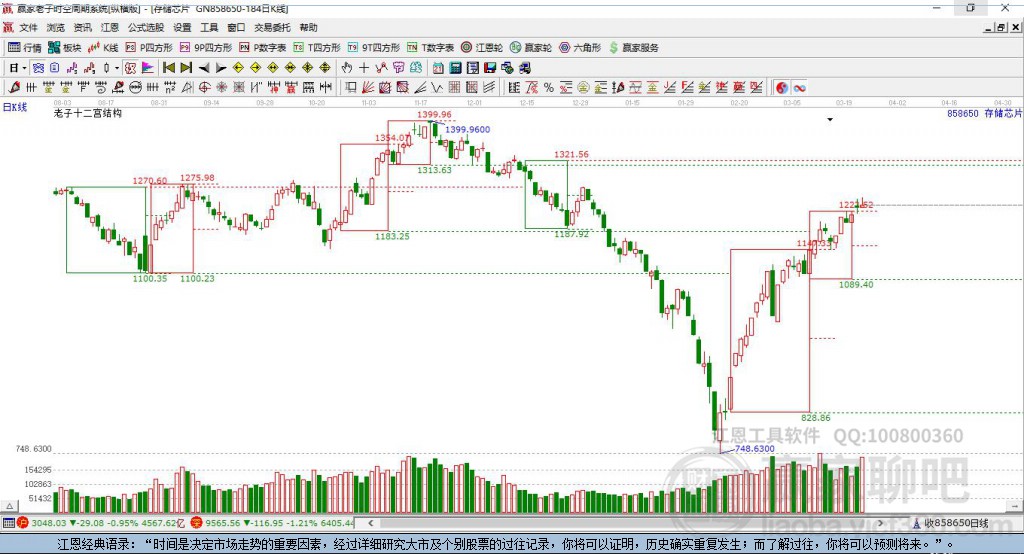Click the red-blue yin-yang icon
1024x554 pixels.
point(782,88)
